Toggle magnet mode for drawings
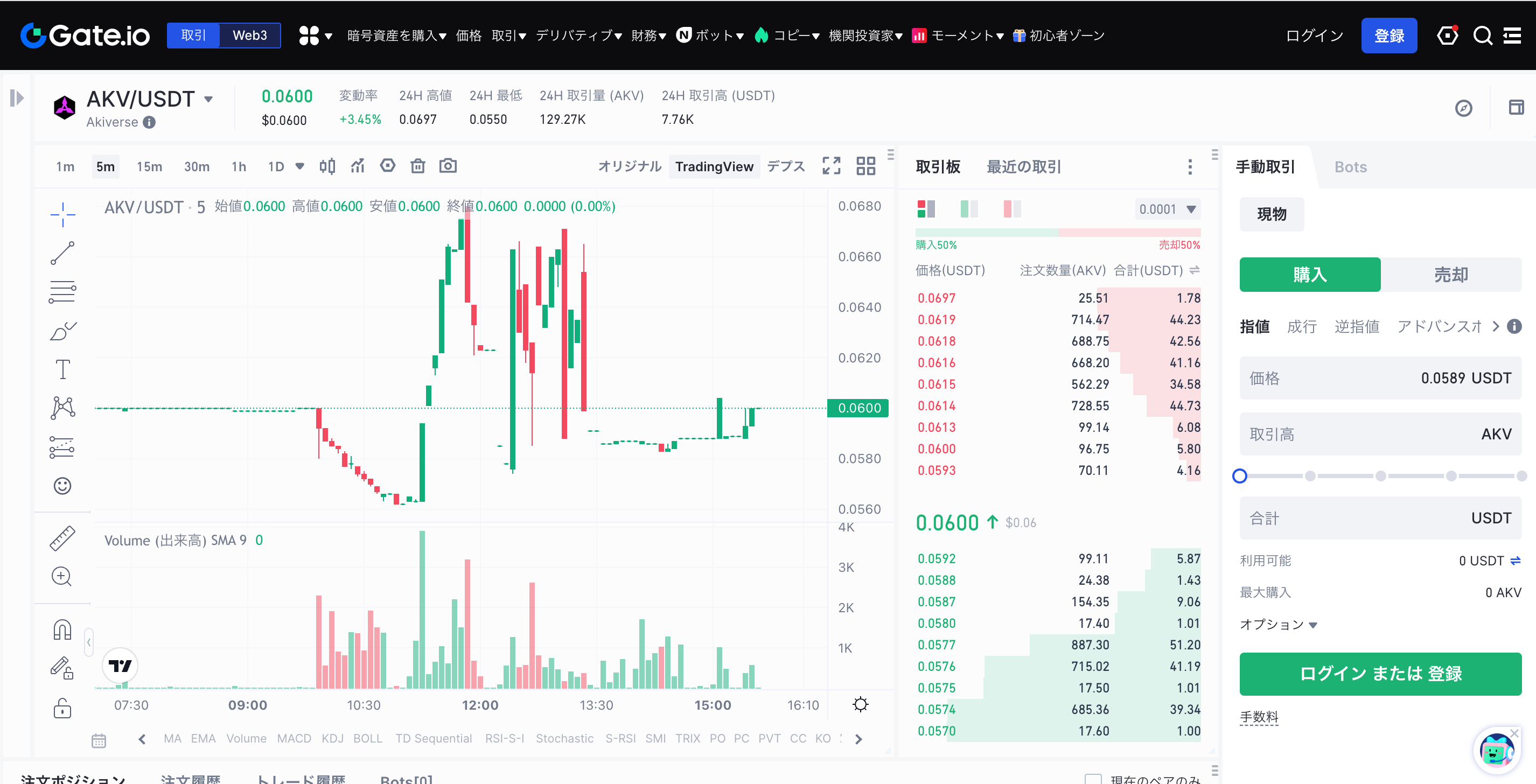 click(x=62, y=630)
